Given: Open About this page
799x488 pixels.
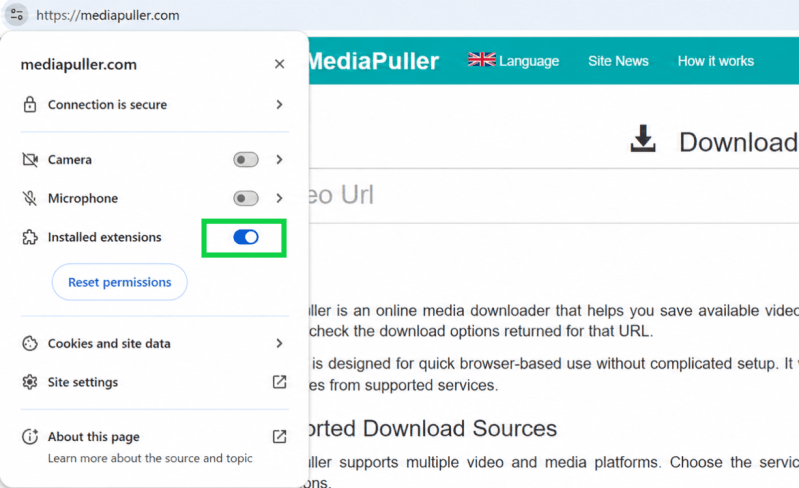Looking at the screenshot, I should pyautogui.click(x=154, y=446).
